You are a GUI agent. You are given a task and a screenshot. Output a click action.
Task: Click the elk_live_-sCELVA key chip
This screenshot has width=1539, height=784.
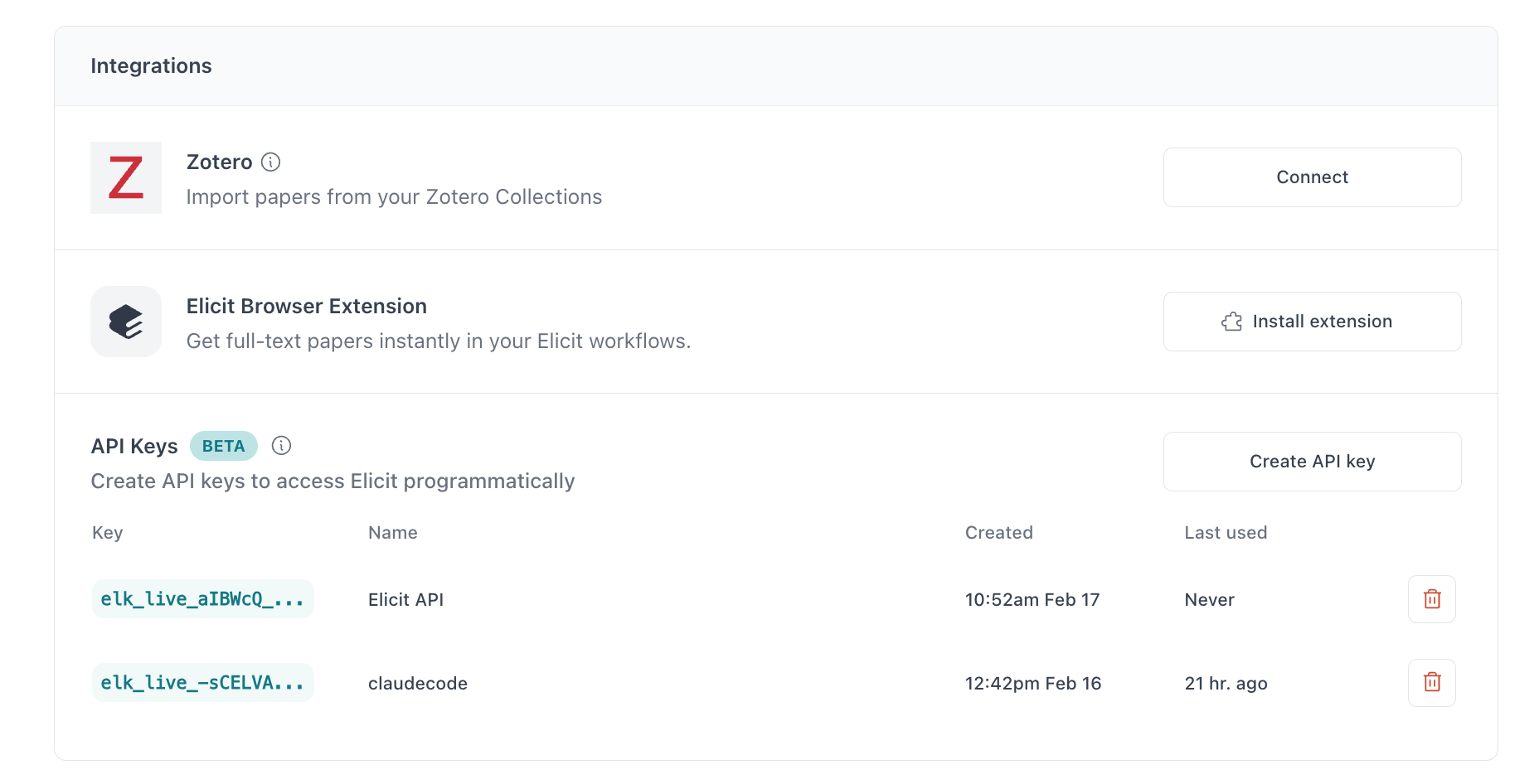pos(202,683)
